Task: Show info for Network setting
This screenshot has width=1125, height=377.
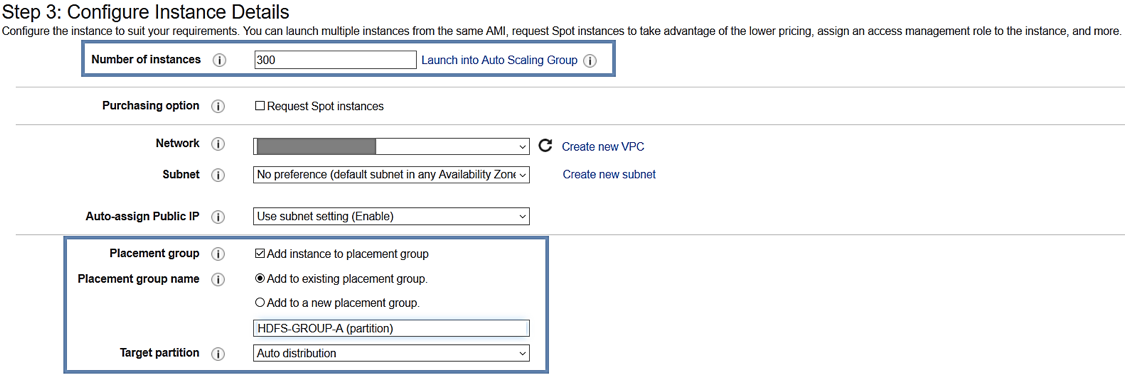Action: [217, 144]
